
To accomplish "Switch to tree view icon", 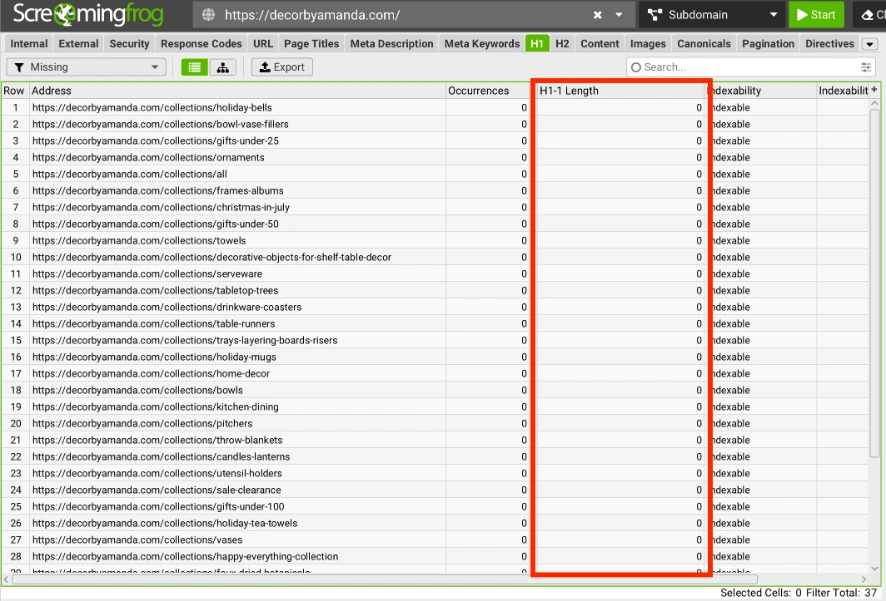I will tap(221, 67).
